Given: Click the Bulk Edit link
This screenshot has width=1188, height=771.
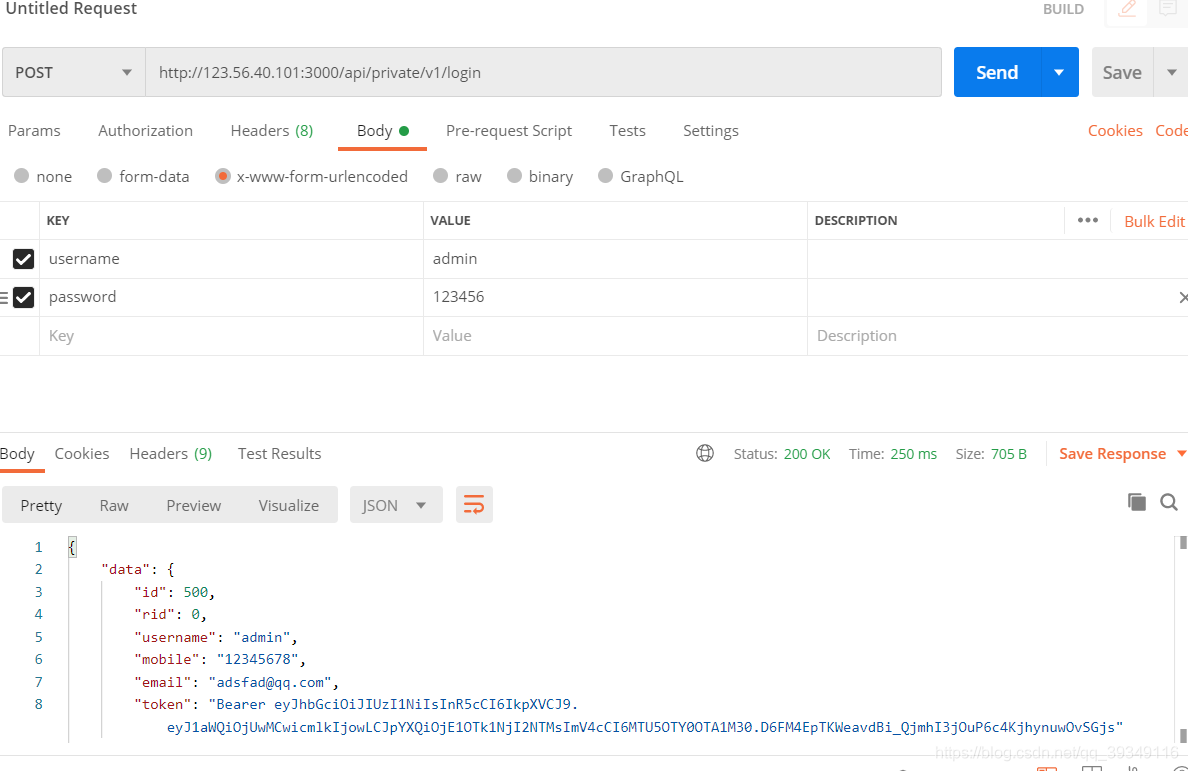Looking at the screenshot, I should click(x=1154, y=221).
